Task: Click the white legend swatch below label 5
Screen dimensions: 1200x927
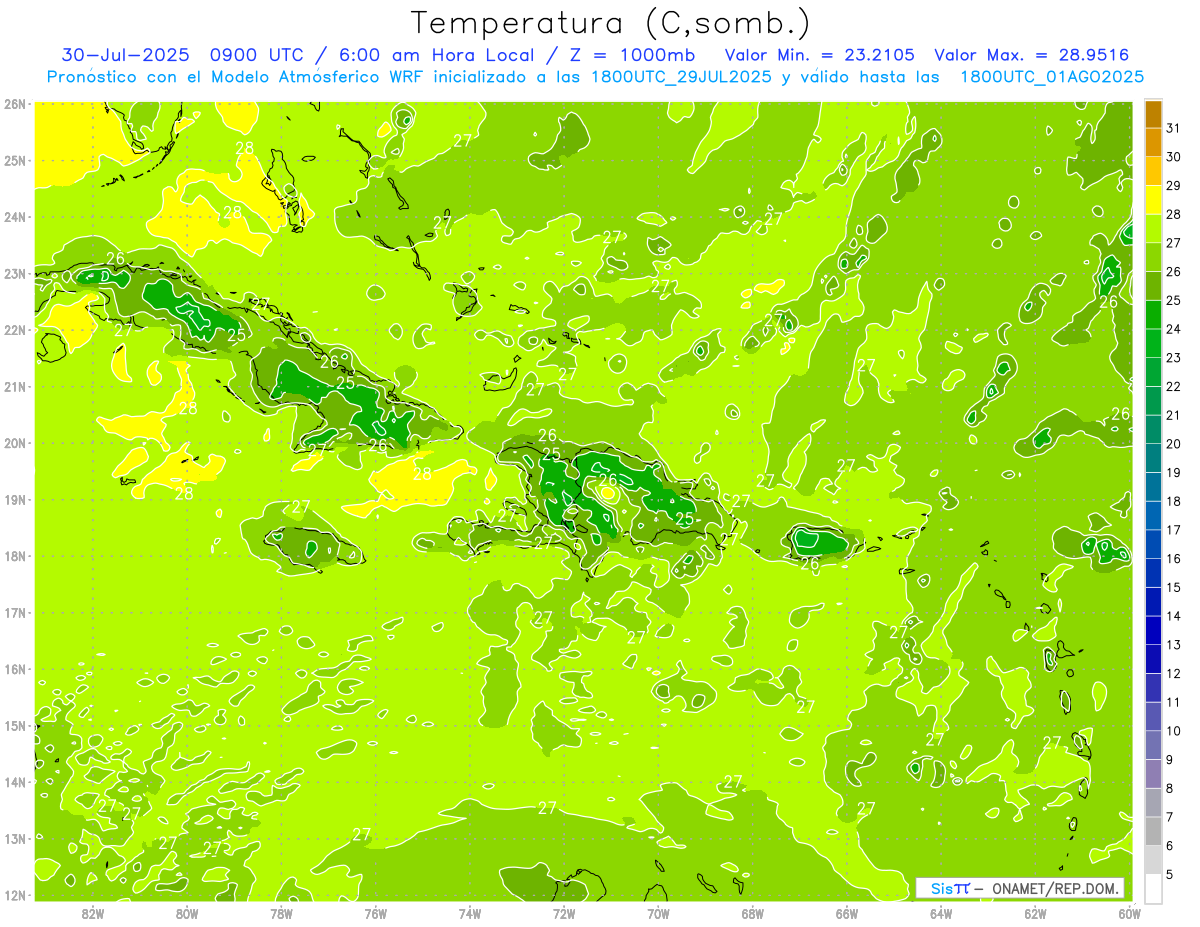Action: coord(1153,888)
